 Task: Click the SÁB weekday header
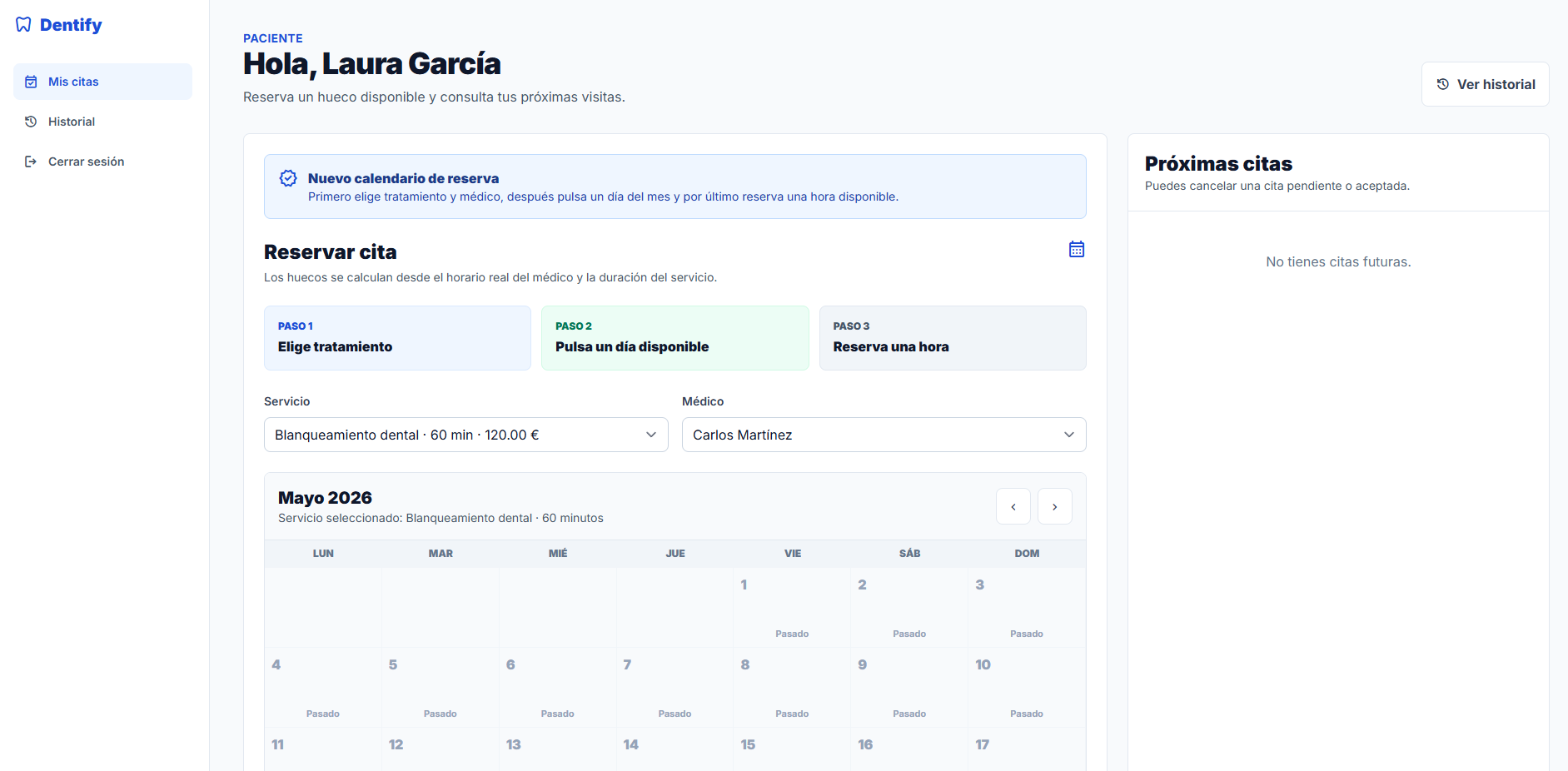(910, 554)
